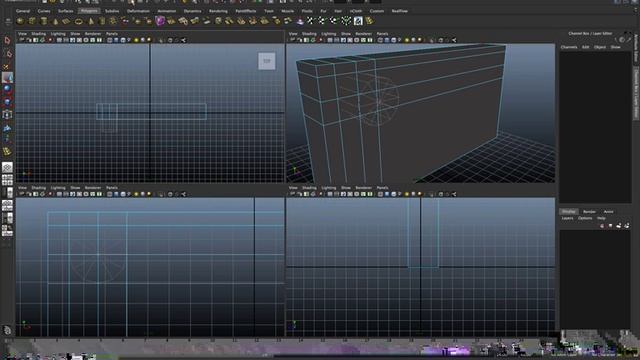Activate the Move tool in the toolbox
Screen dimensions: 640x360
(7, 78)
